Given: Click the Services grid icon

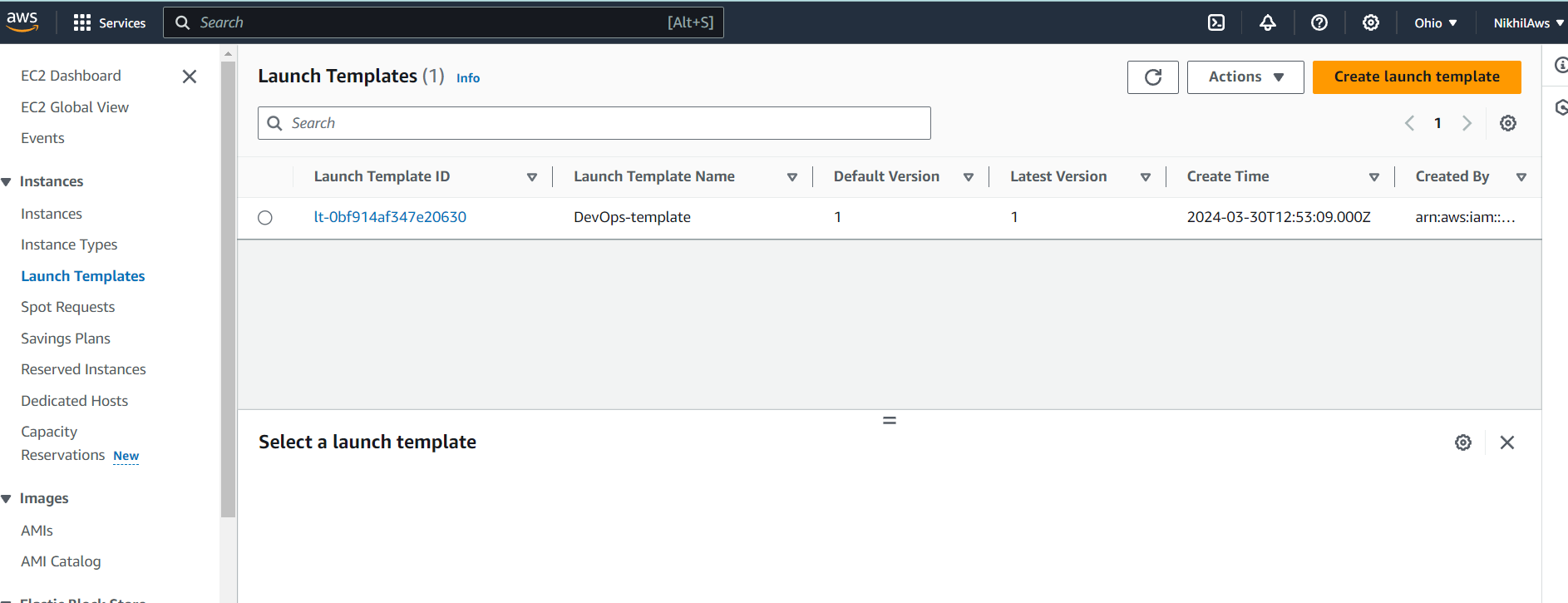Looking at the screenshot, I should point(82,22).
